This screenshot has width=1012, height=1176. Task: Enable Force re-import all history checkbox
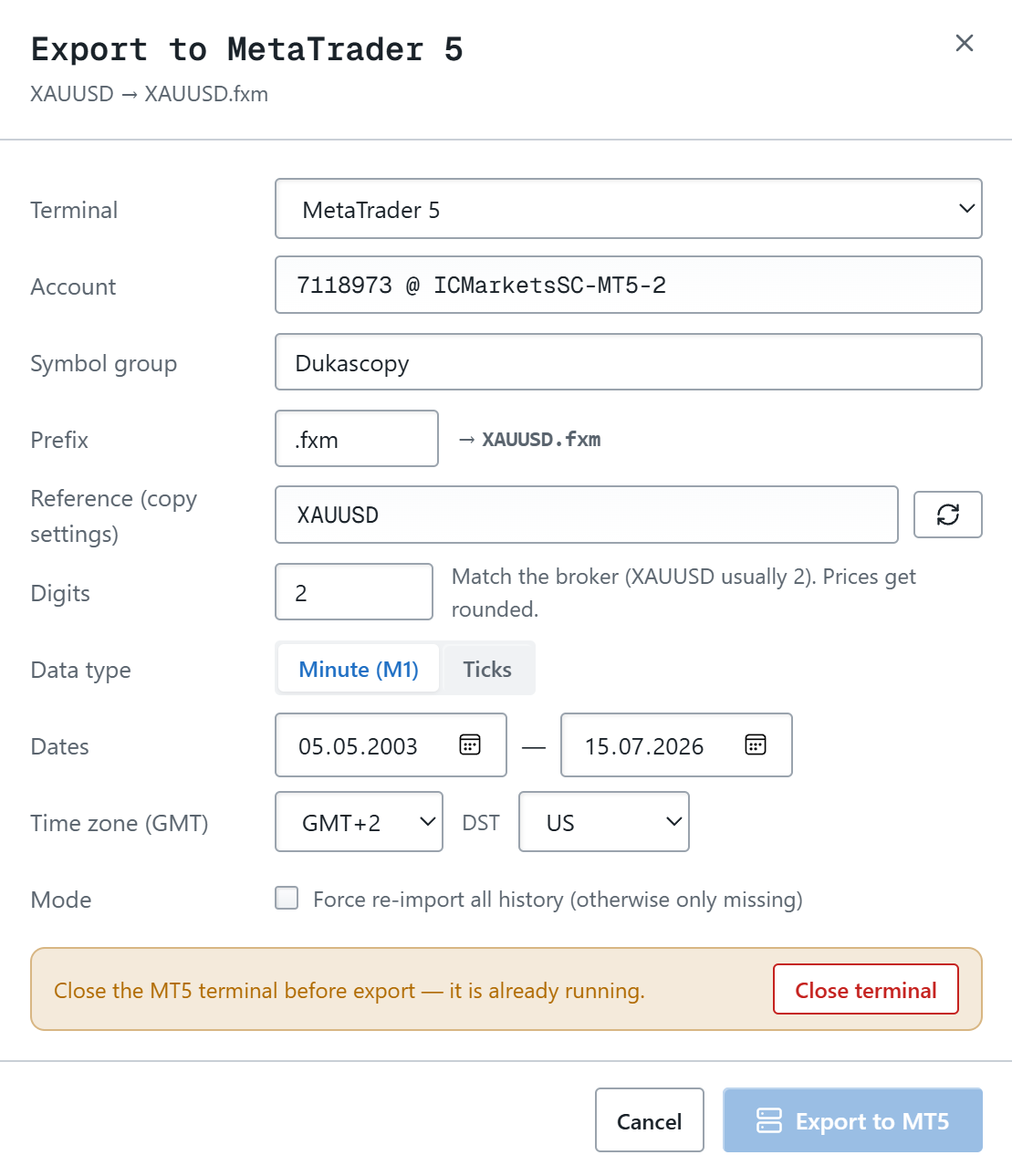(x=287, y=898)
